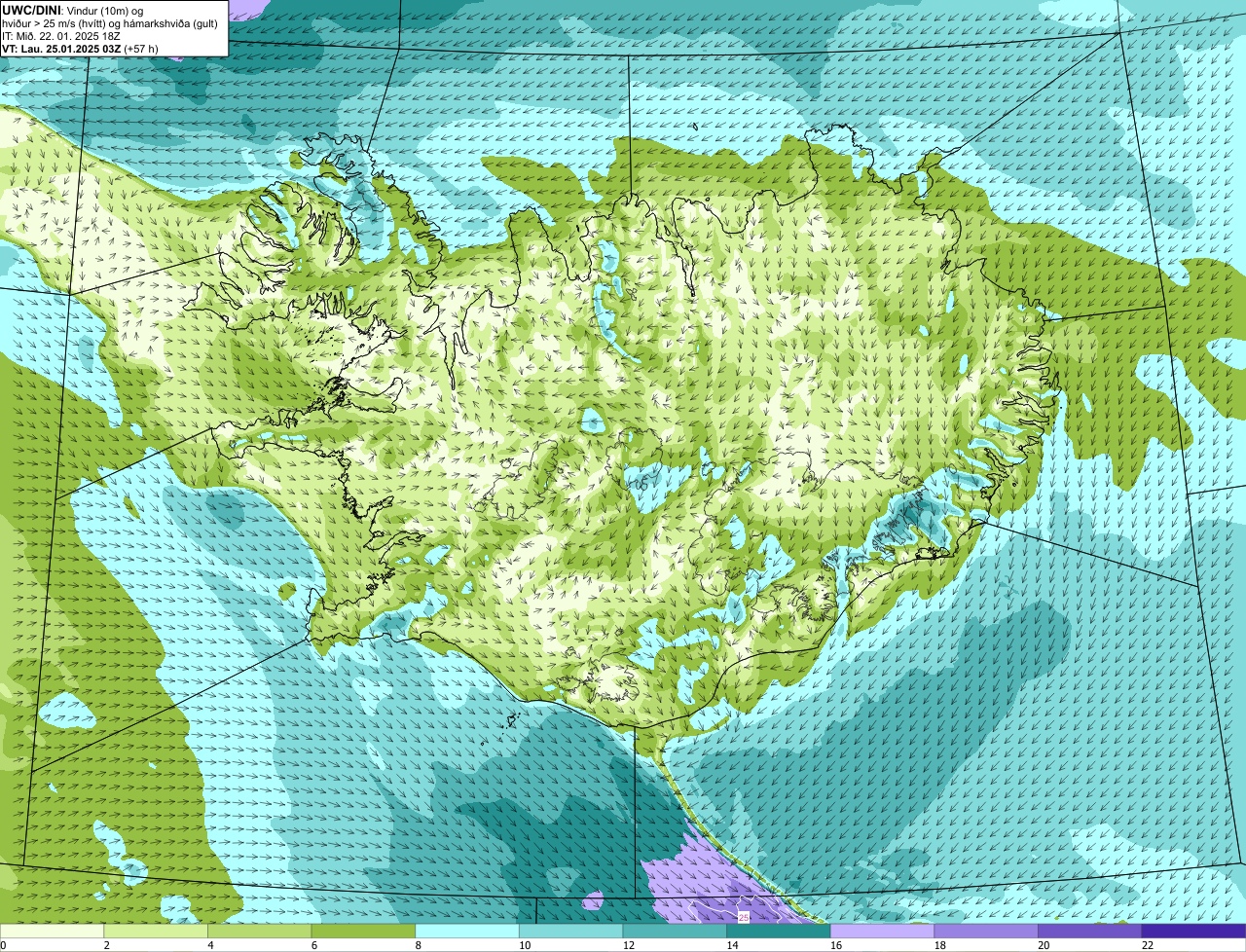Viewport: 1246px width, 952px height.
Task: Select the light yellow-green 2–4 m/s legend swatch
Action: point(156,931)
